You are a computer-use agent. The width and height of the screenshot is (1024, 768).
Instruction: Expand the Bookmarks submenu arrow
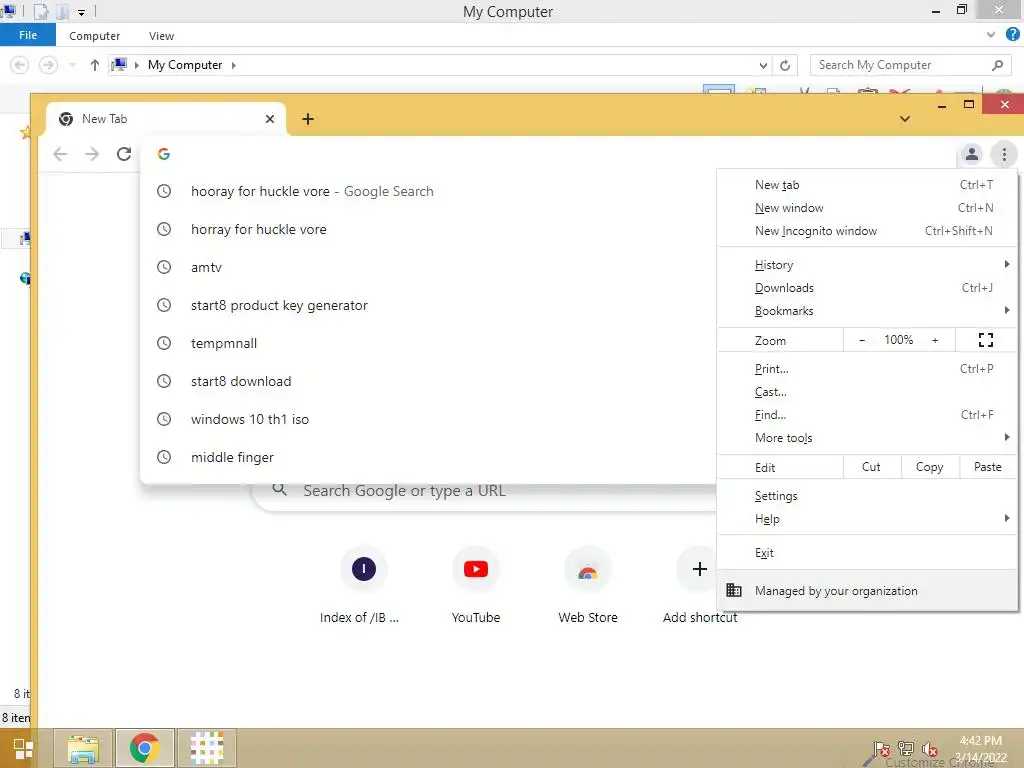[x=1006, y=310]
